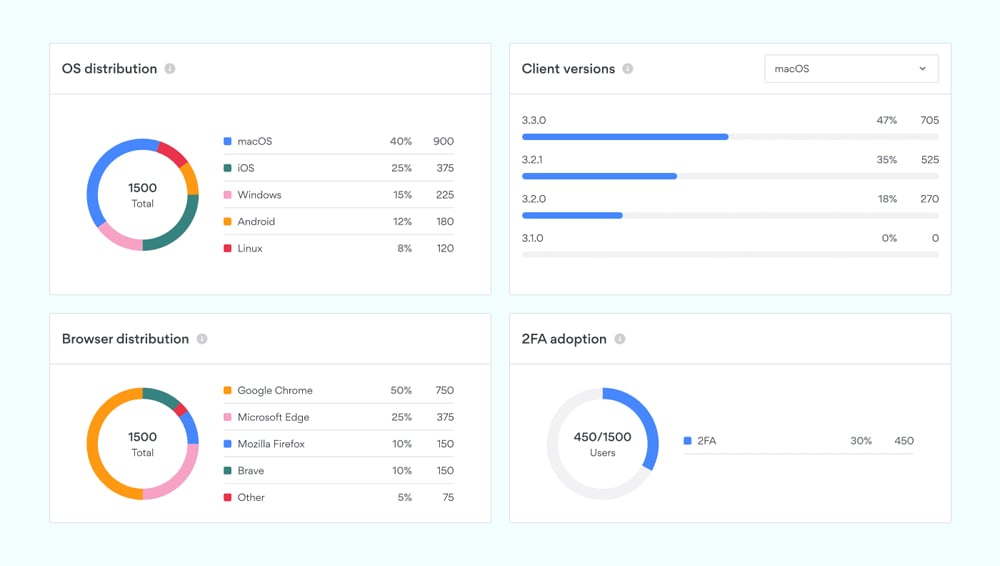Image resolution: width=1000 pixels, height=566 pixels.
Task: Click info icon beside Client versions
Action: tap(628, 69)
